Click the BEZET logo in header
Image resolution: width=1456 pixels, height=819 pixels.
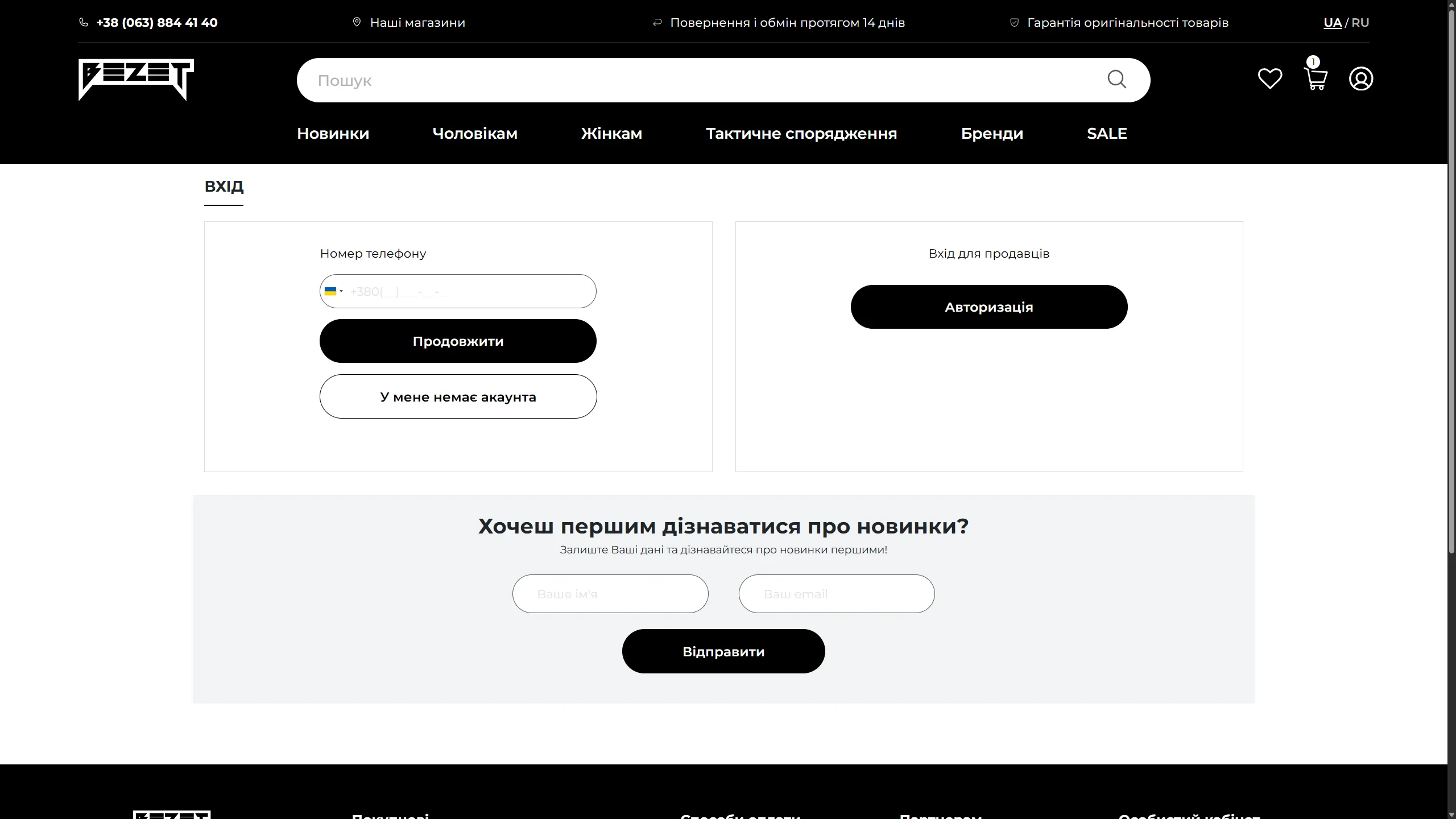pyautogui.click(x=136, y=80)
